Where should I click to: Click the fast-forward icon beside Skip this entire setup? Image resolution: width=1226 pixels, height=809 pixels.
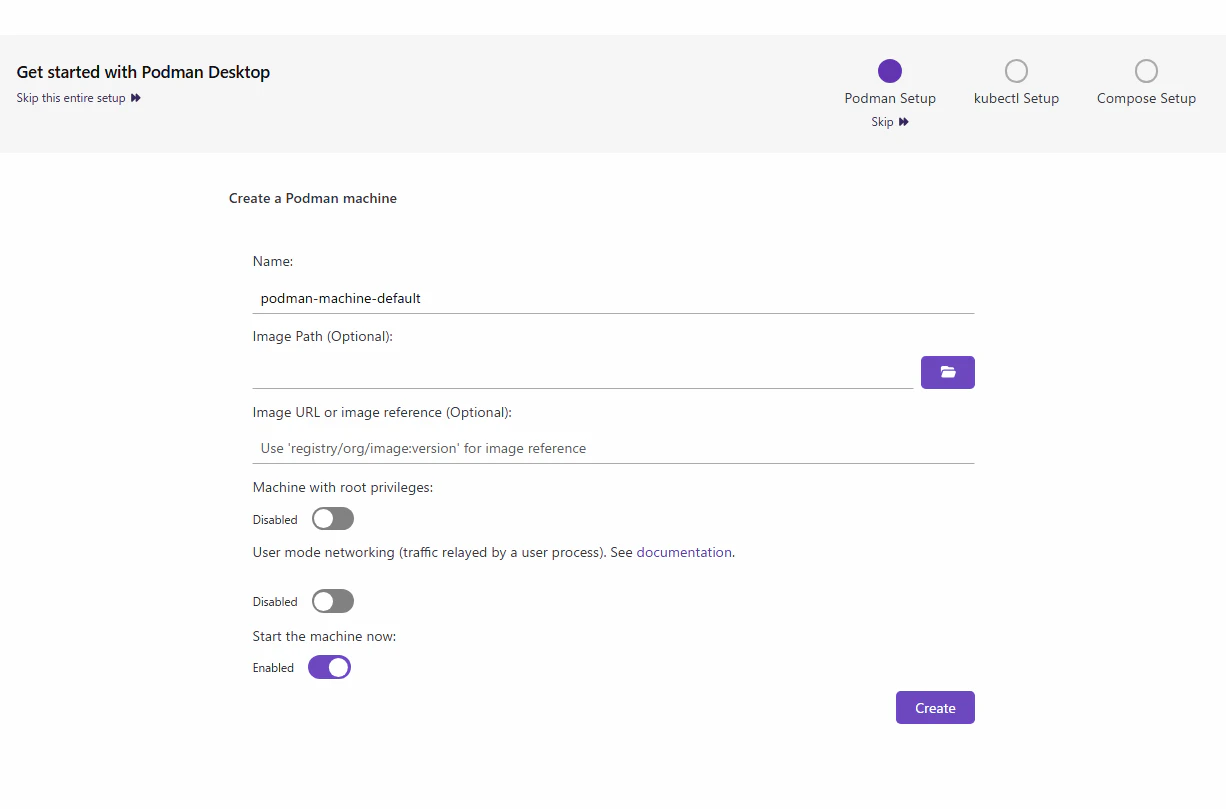click(136, 98)
